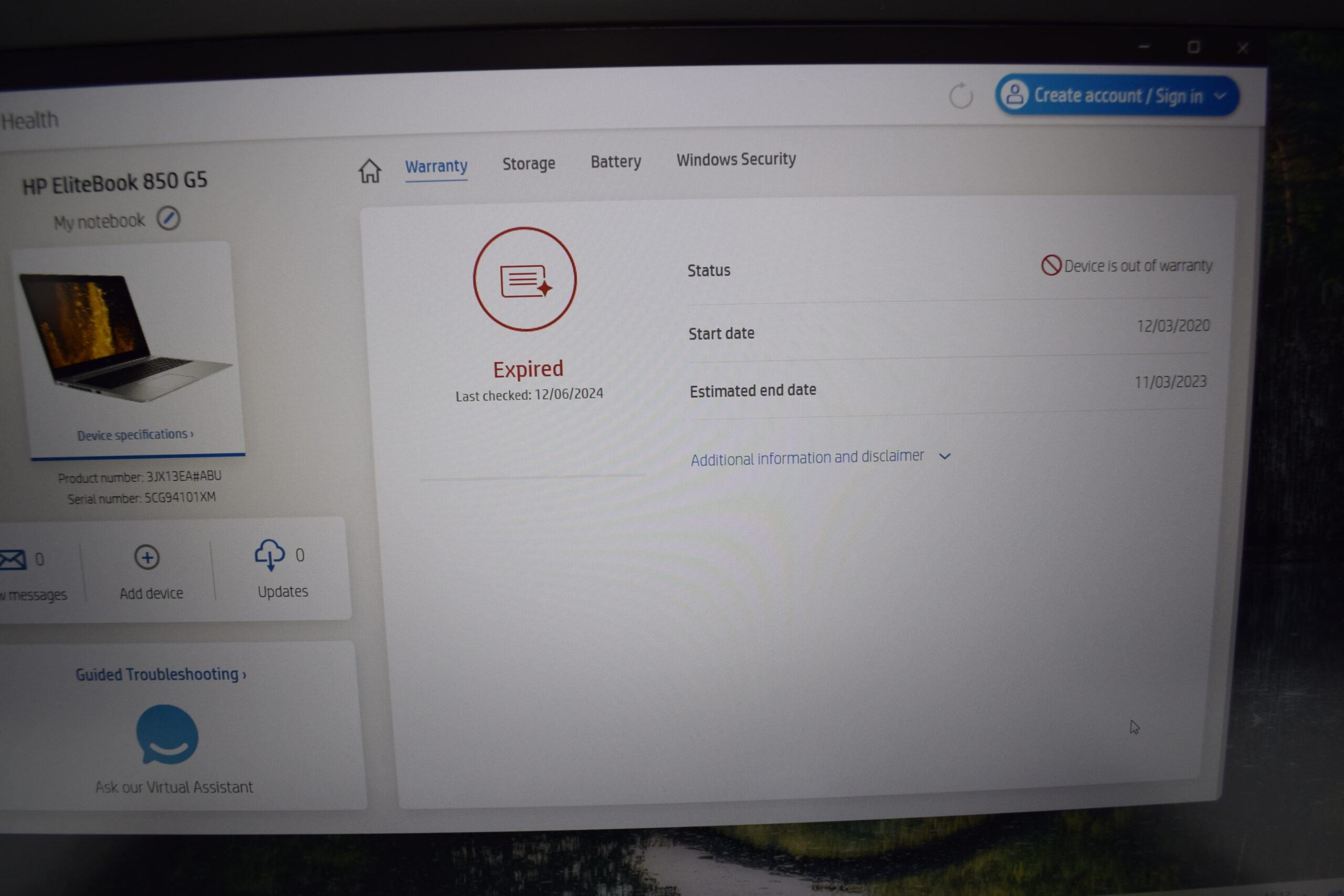This screenshot has height=896, width=1344.
Task: Switch to the Storage tab
Action: click(529, 164)
